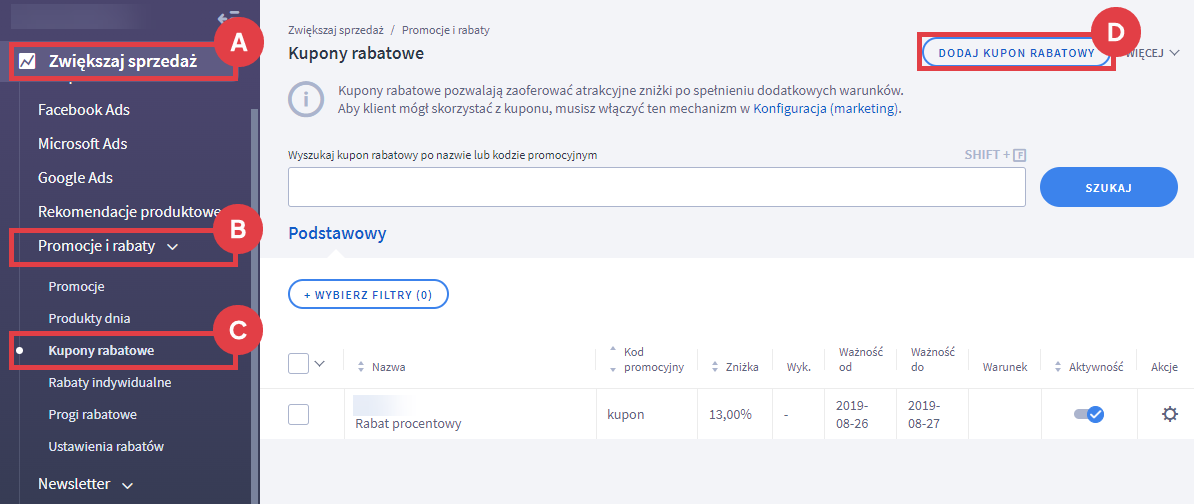Open Rabaty indywidualne in the sidebar
Viewport: 1194px width, 504px height.
point(110,382)
